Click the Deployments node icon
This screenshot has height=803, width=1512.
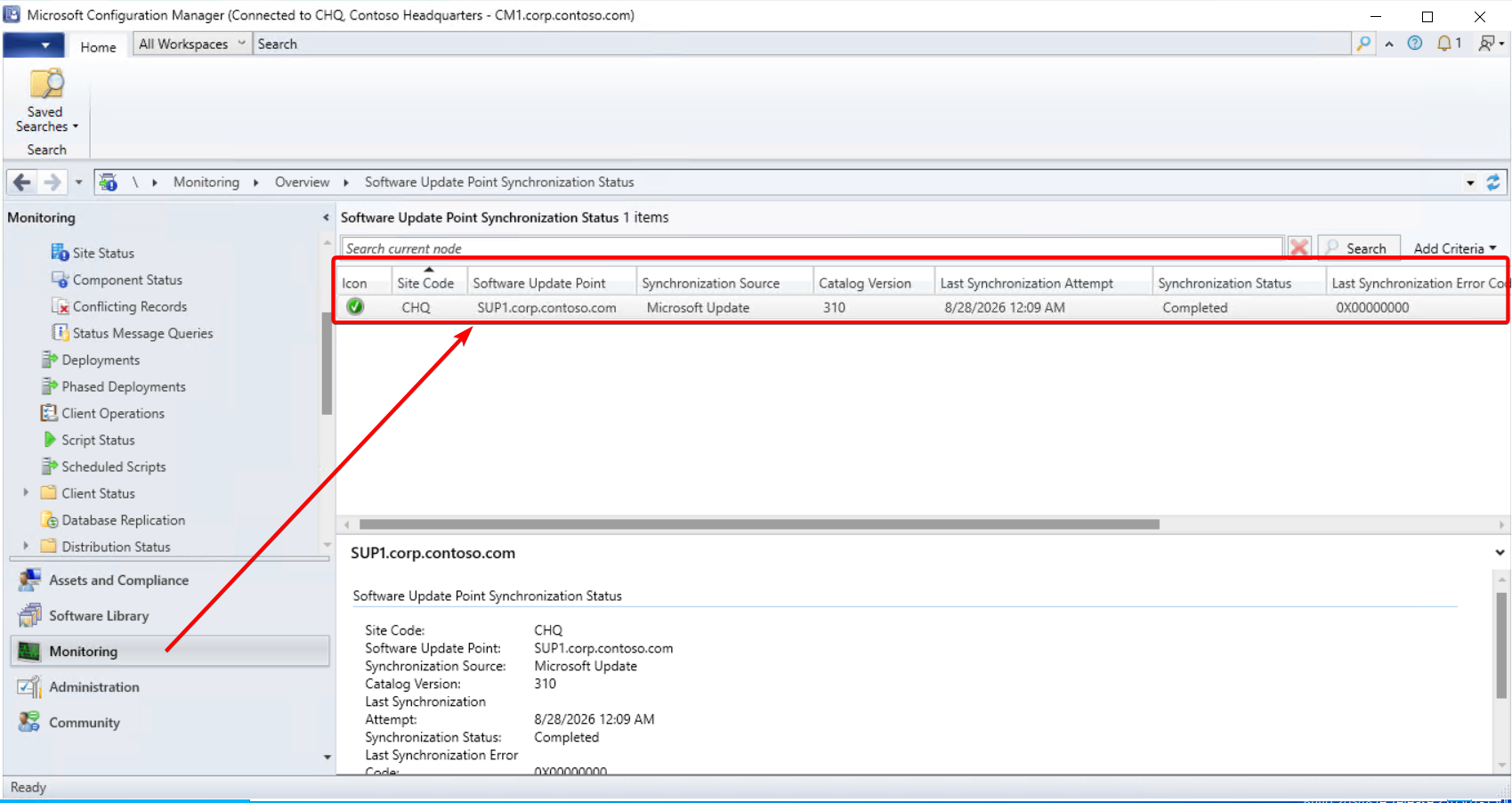49,360
